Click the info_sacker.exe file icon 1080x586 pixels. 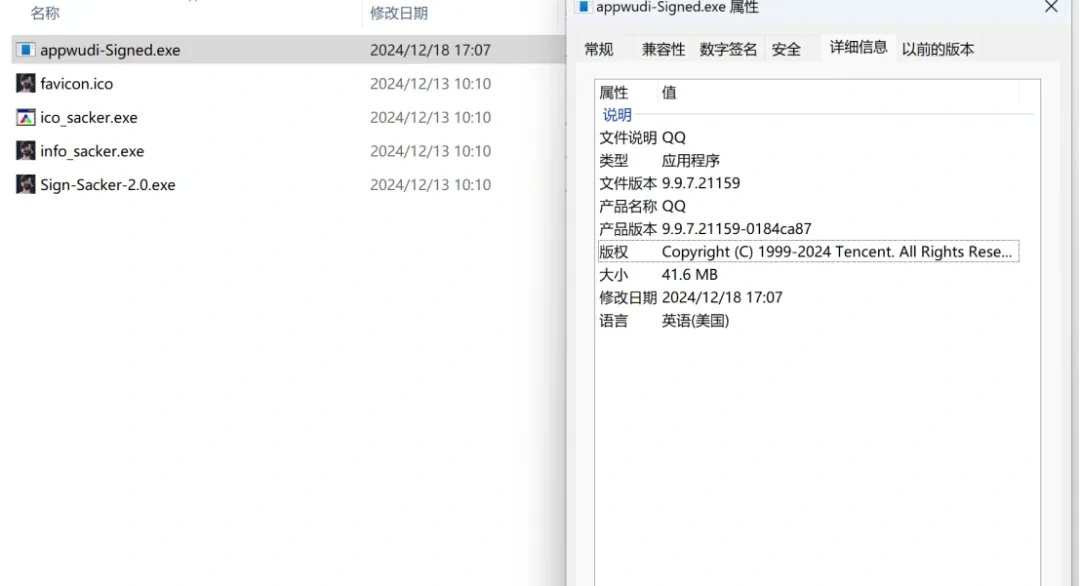pyautogui.click(x=25, y=151)
